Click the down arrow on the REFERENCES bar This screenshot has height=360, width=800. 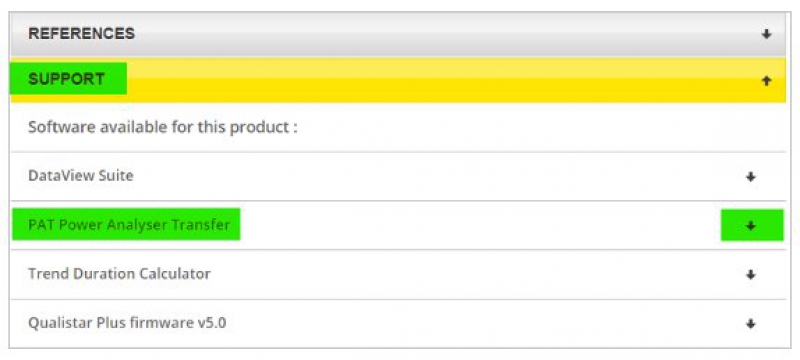click(x=766, y=34)
